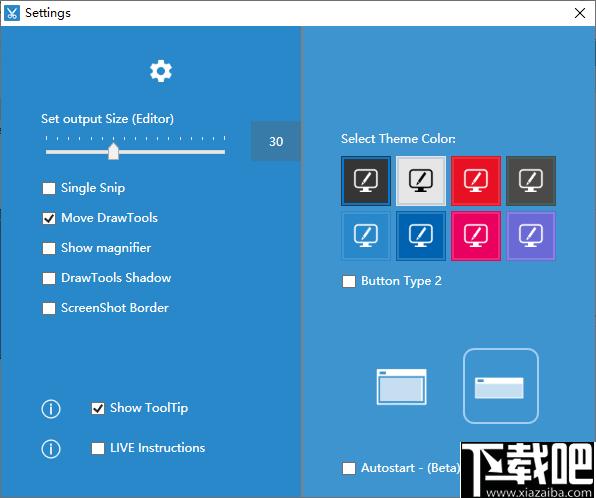Screen dimensions: 596x498
Task: Toggle Button Type 2 checkbox
Action: [x=349, y=282]
